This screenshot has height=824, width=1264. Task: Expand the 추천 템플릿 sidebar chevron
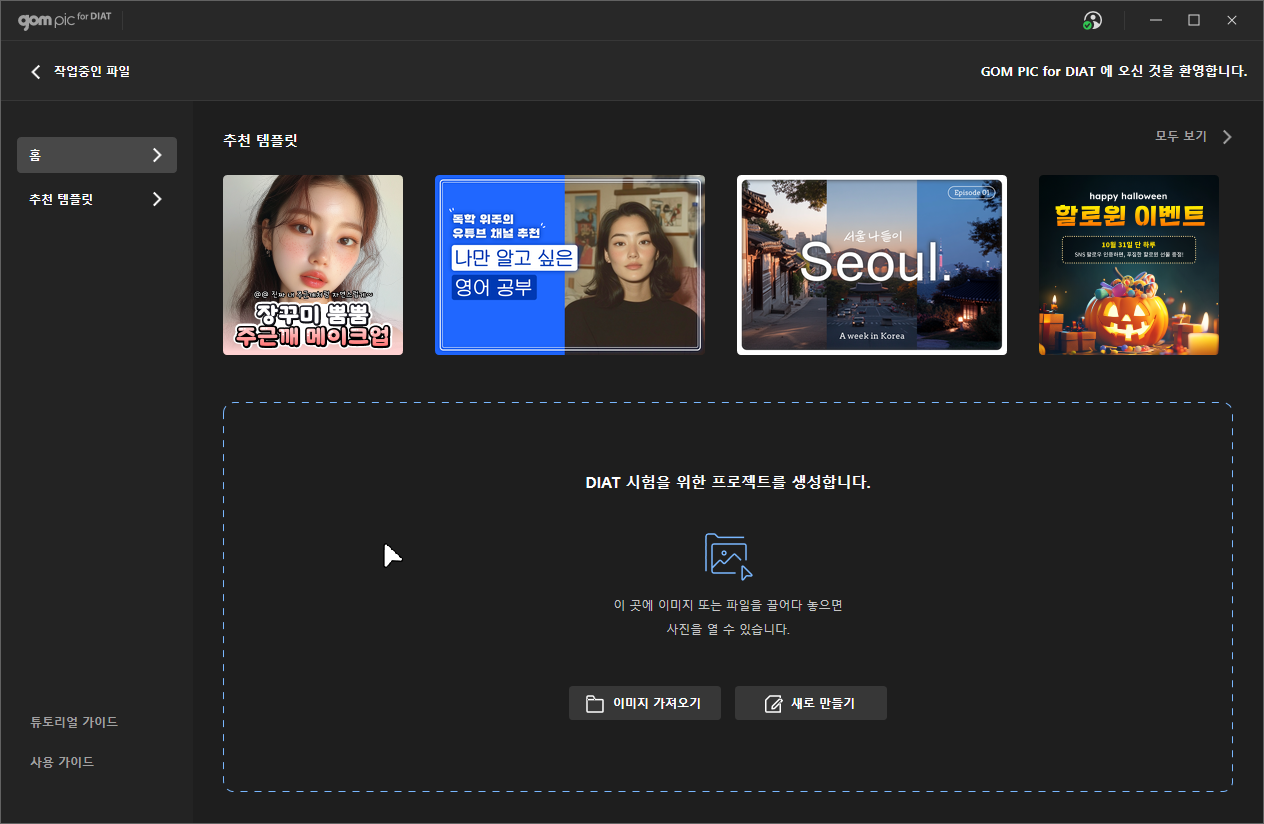click(x=157, y=199)
